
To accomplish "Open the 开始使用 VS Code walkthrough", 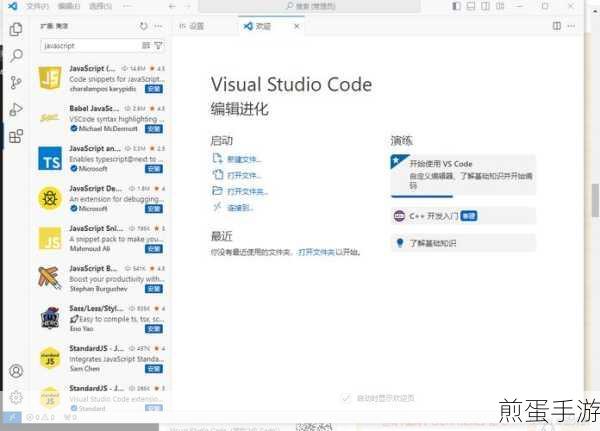I will [x=463, y=176].
